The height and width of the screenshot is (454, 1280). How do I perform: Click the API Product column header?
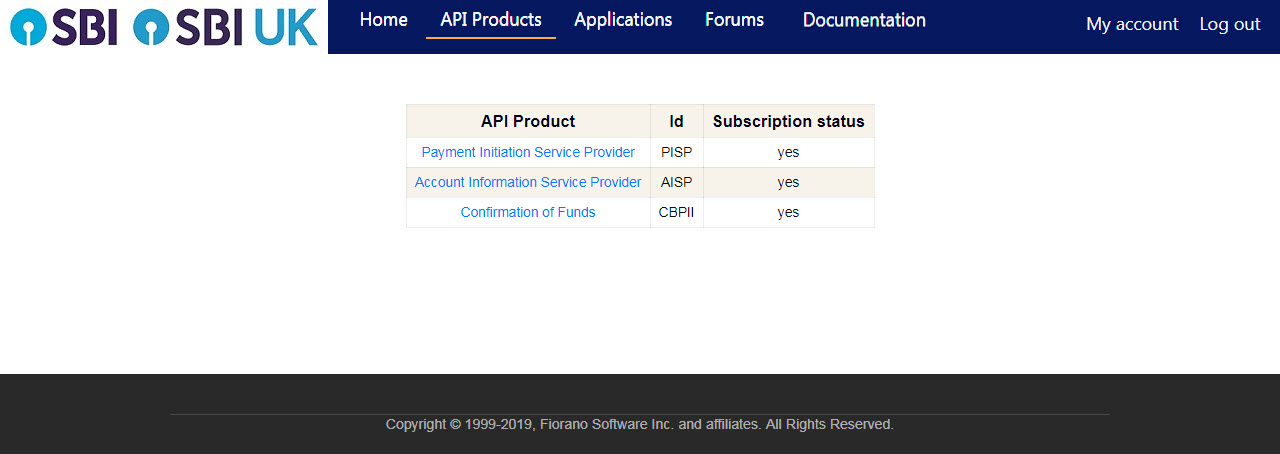528,121
